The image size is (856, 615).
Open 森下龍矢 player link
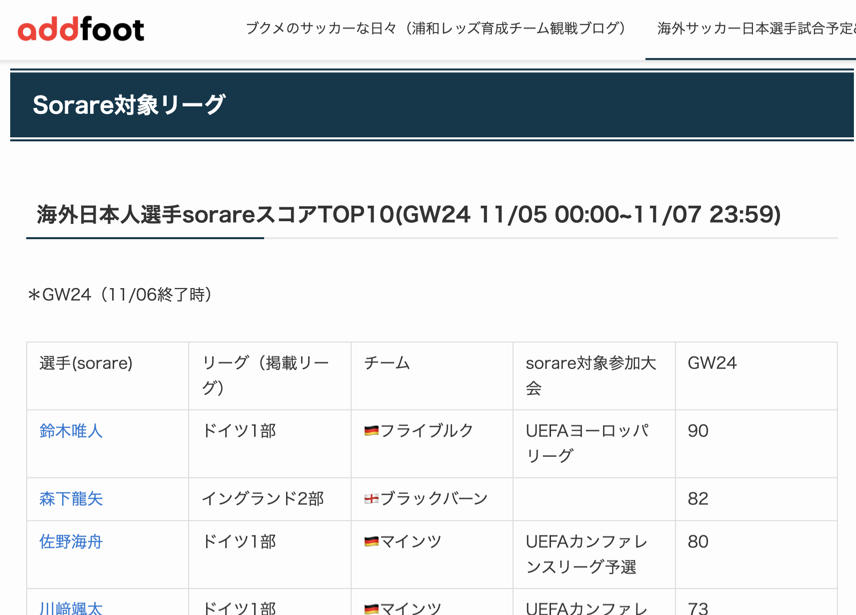pyautogui.click(x=71, y=499)
